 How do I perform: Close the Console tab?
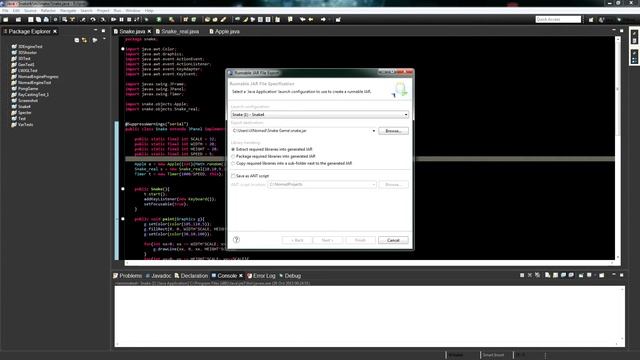[241, 276]
